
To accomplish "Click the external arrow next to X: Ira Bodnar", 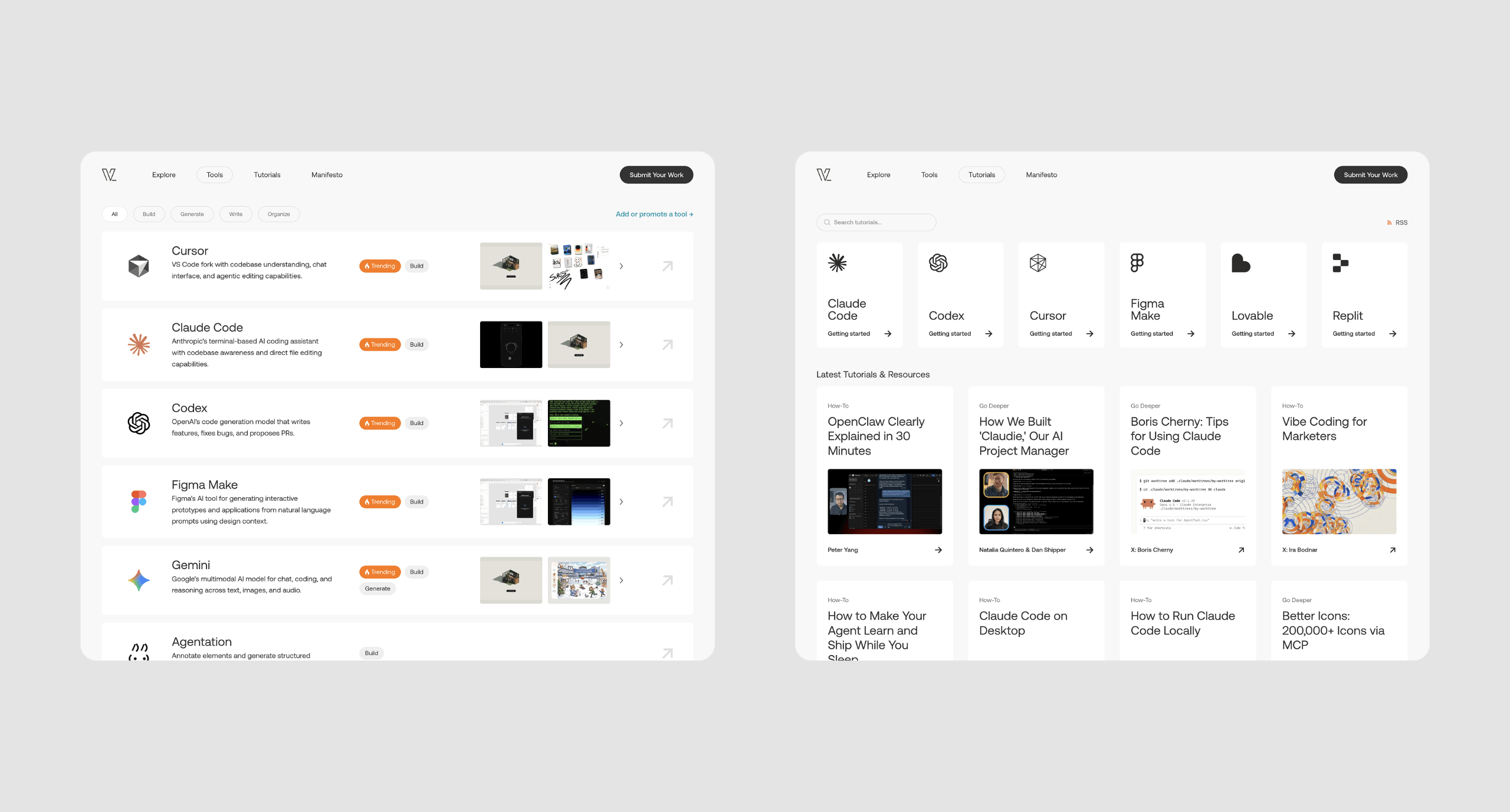I will click(x=1393, y=550).
